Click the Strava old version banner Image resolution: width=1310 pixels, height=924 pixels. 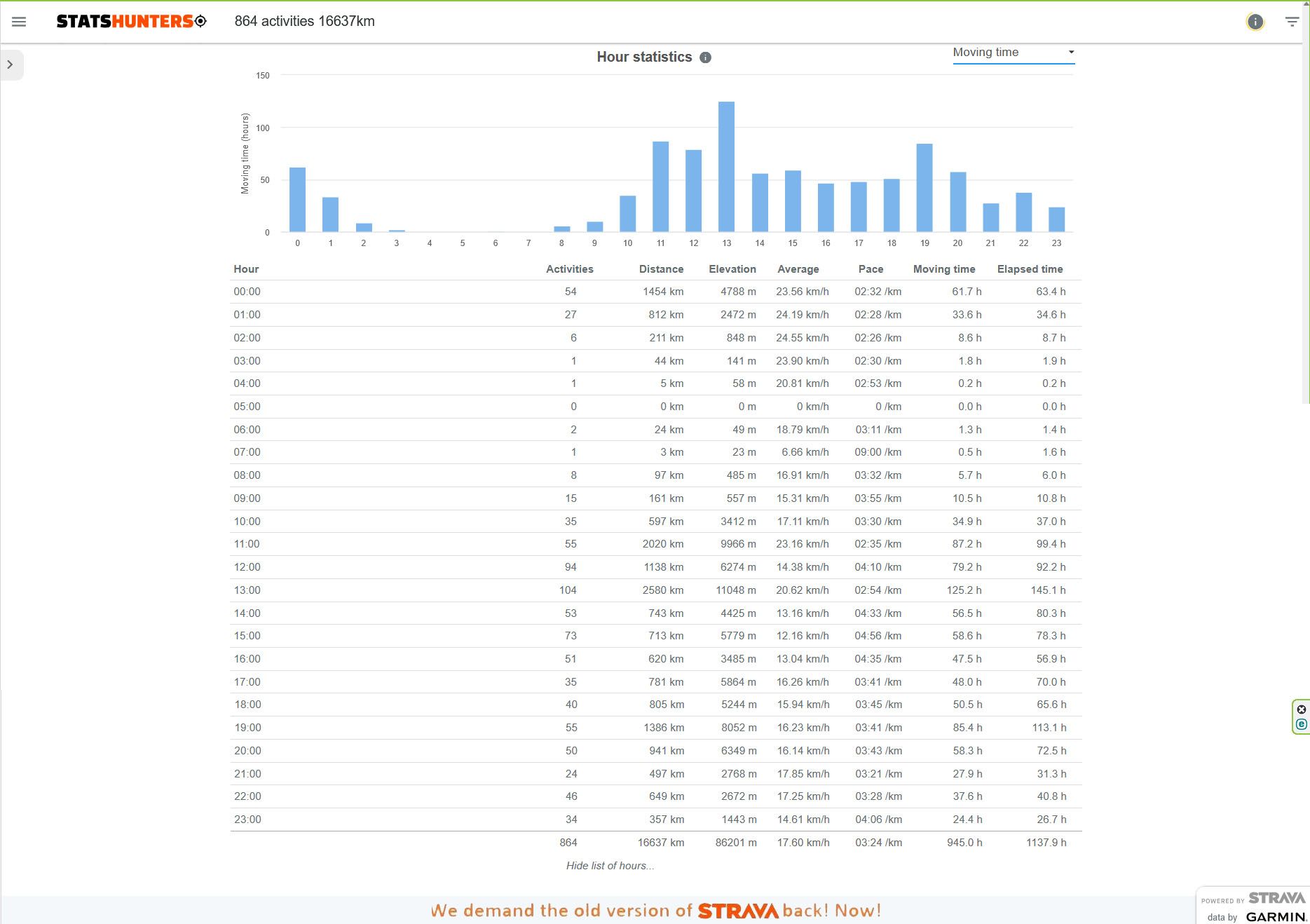[655, 911]
